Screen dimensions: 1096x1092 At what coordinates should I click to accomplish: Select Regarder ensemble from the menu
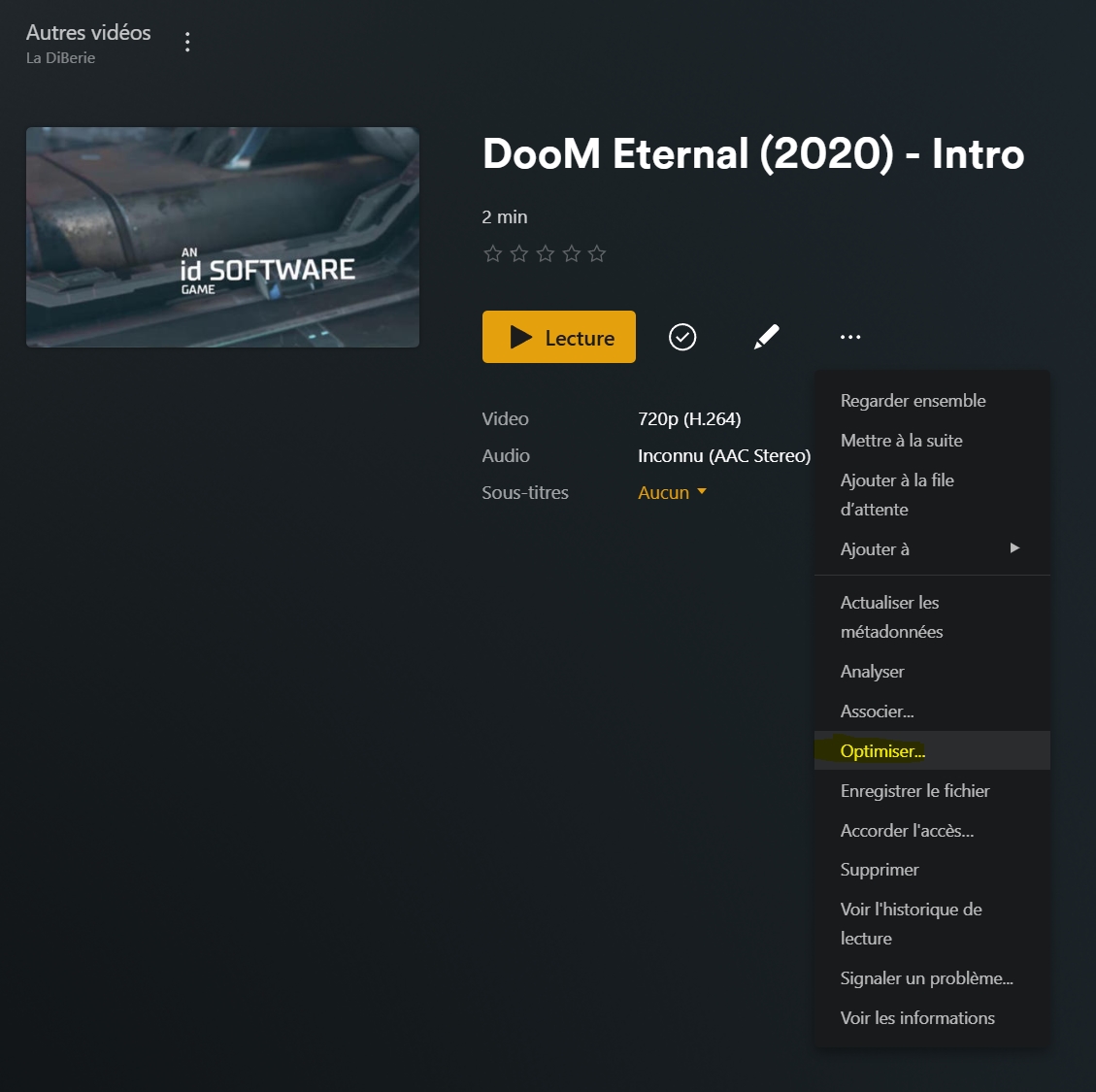click(932, 401)
